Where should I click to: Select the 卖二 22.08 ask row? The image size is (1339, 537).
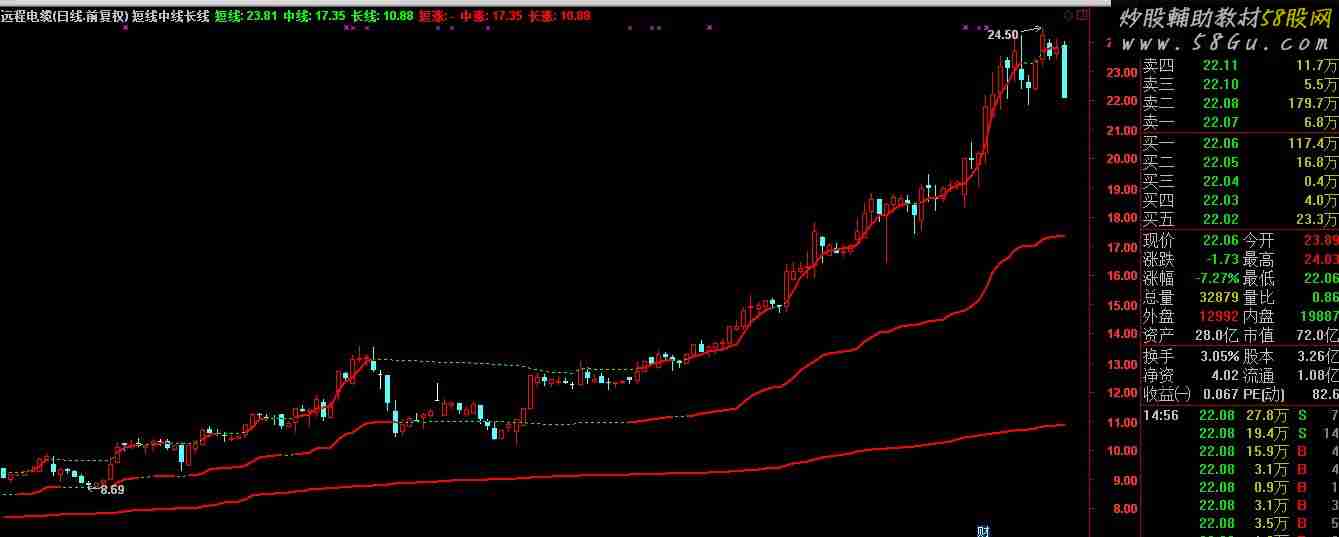click(1240, 103)
